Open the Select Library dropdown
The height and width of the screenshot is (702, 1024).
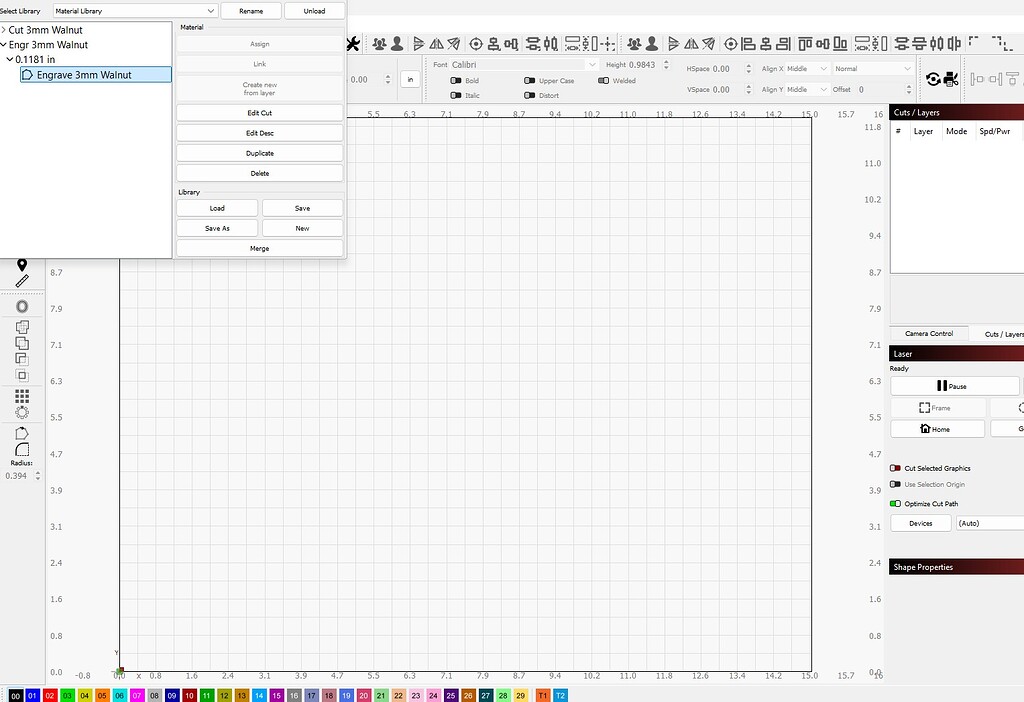[x=134, y=11]
